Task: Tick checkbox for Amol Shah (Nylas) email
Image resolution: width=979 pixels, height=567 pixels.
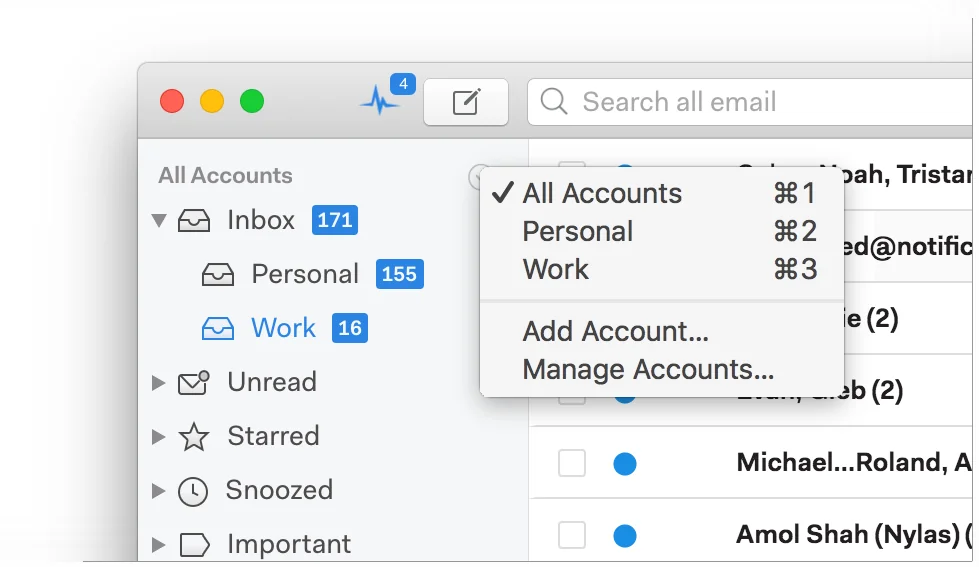Action: pyautogui.click(x=571, y=535)
